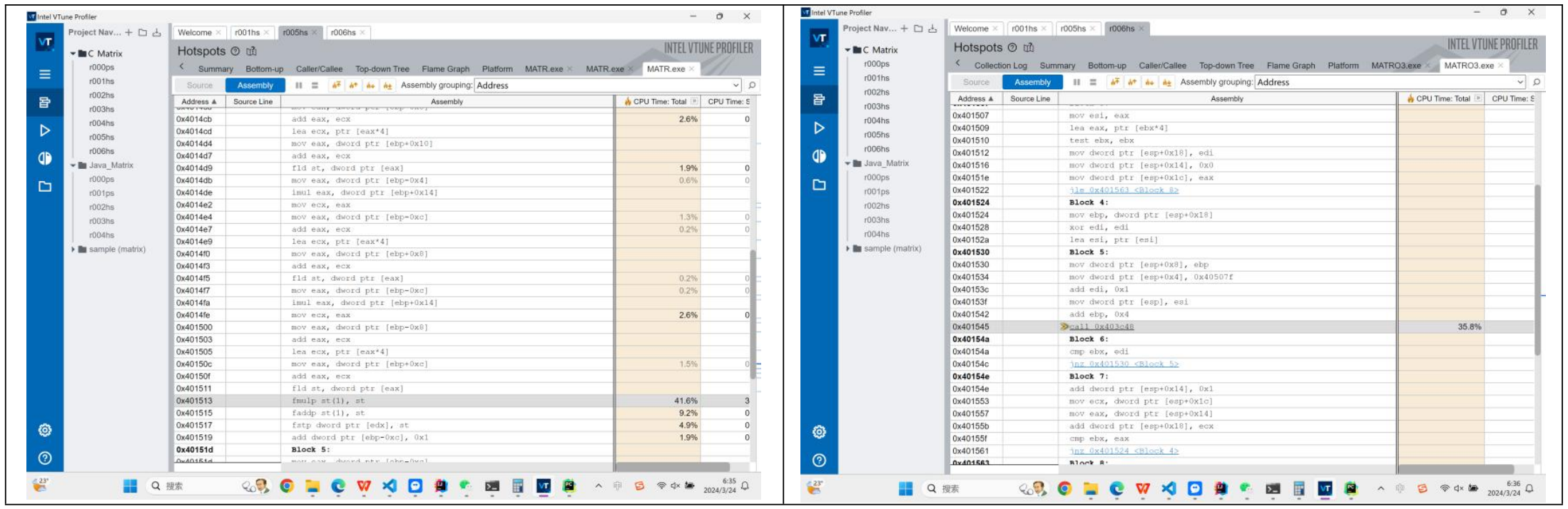Click the Run play icon in right window sidebar
1568x509 pixels.
pyautogui.click(x=820, y=128)
